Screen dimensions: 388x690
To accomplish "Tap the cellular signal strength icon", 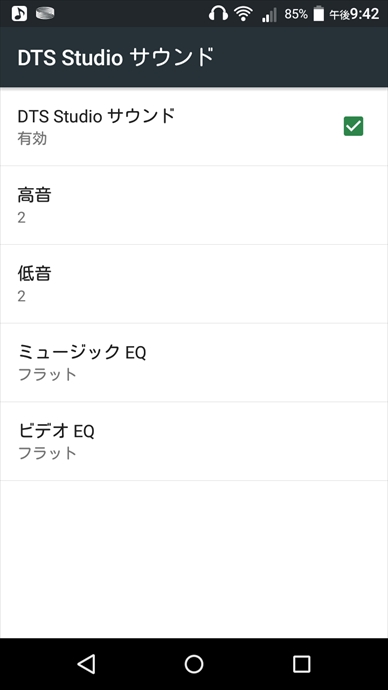I will 269,15.
